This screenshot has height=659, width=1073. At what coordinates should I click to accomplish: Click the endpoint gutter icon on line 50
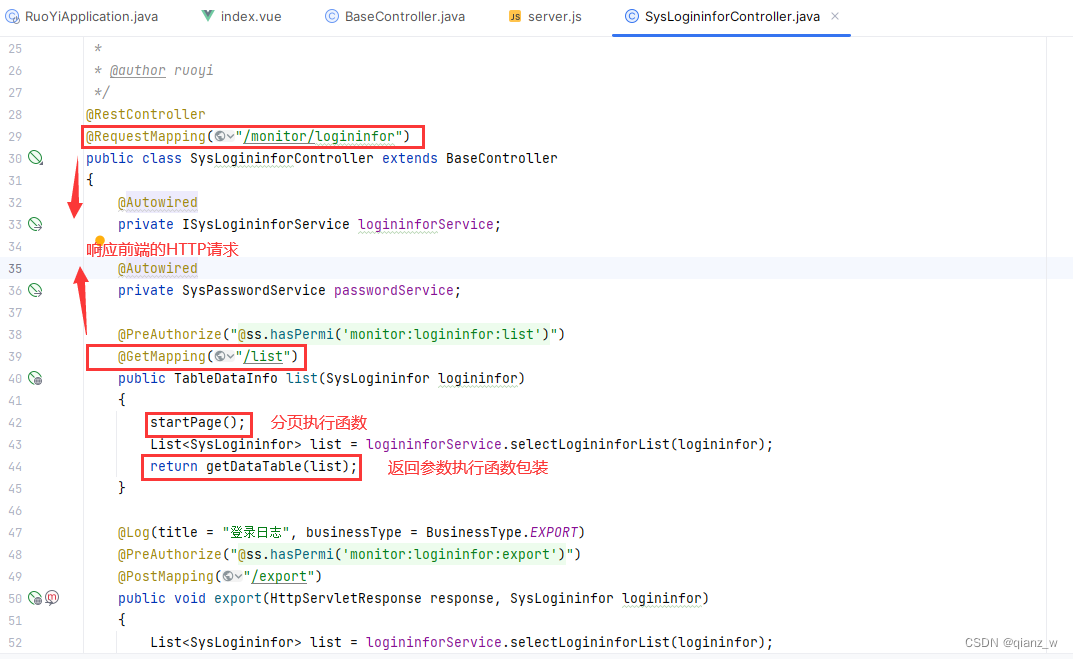pyautogui.click(x=35, y=598)
